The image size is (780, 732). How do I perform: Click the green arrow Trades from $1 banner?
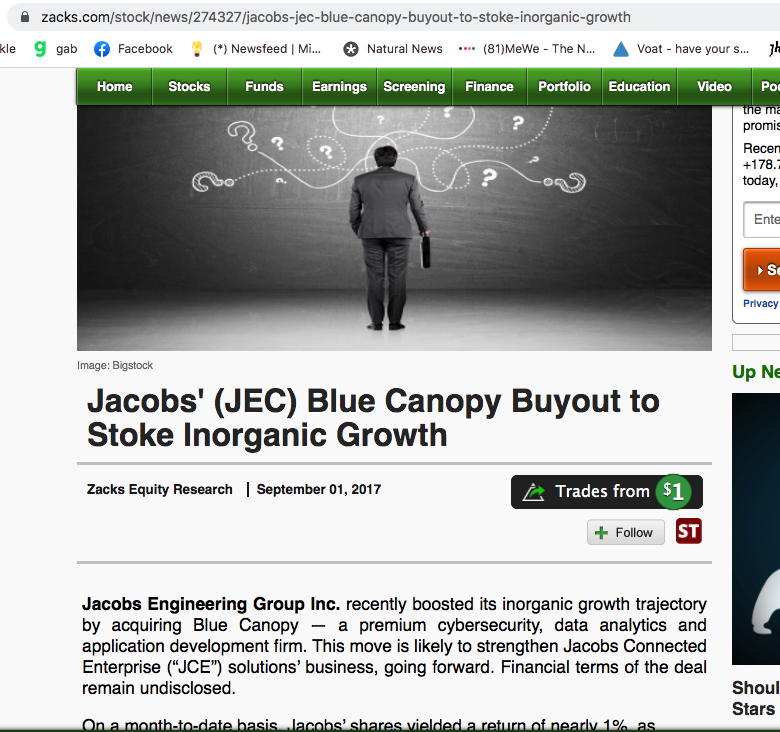click(x=607, y=492)
